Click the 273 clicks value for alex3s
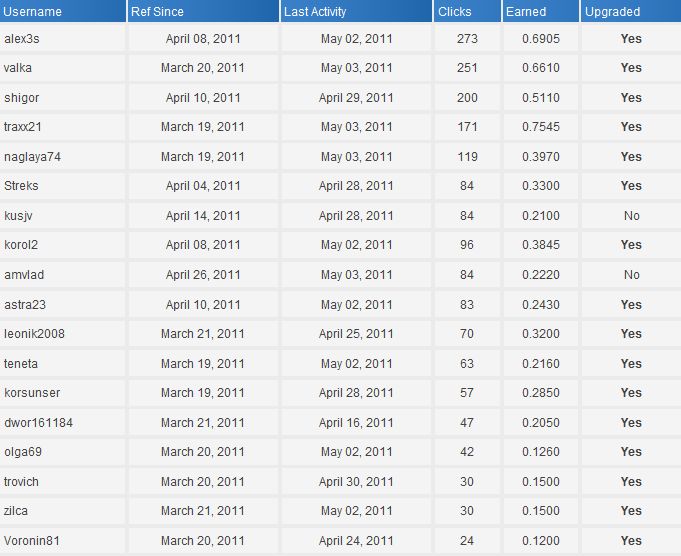The width and height of the screenshot is (681, 556). coord(467,39)
